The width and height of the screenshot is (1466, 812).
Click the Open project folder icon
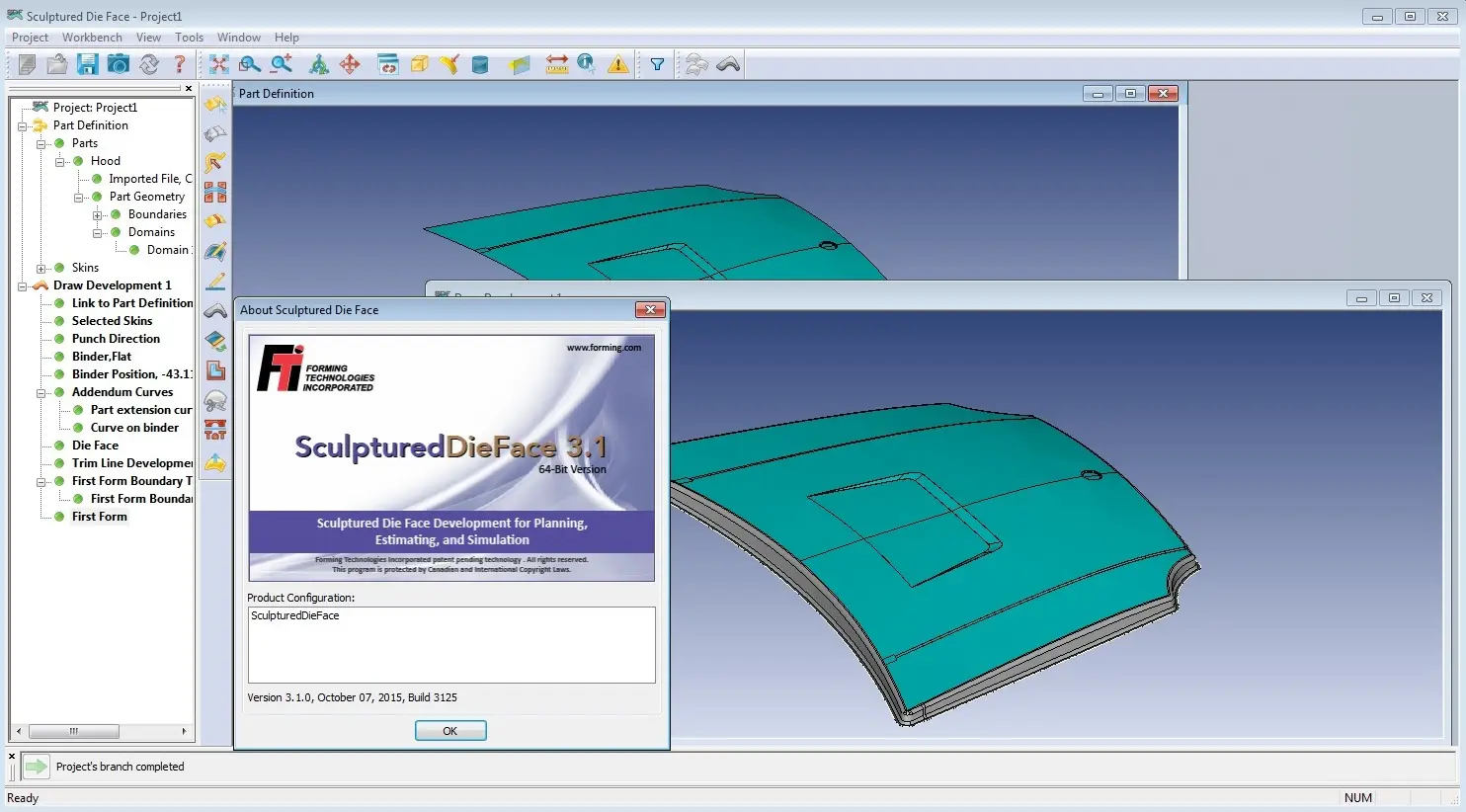57,64
